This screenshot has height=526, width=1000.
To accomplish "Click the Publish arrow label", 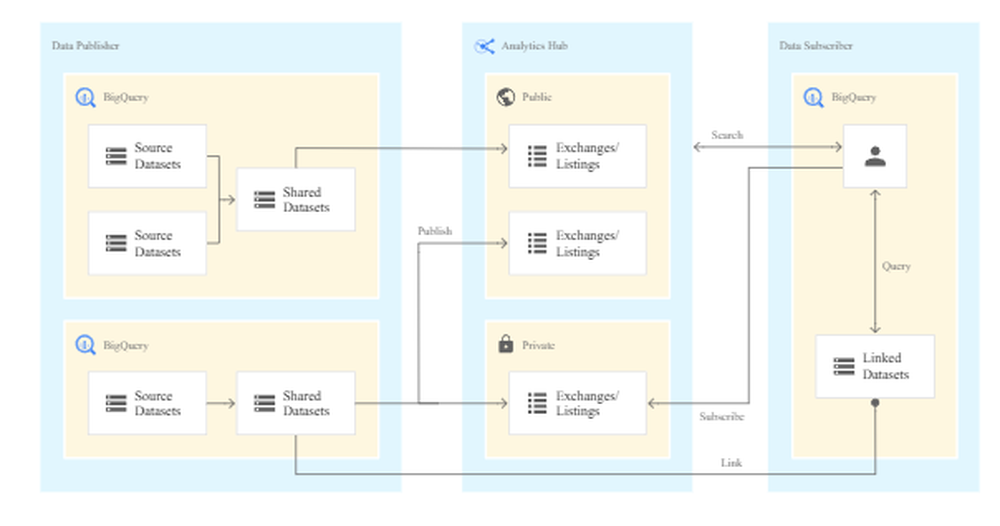I will (x=435, y=231).
